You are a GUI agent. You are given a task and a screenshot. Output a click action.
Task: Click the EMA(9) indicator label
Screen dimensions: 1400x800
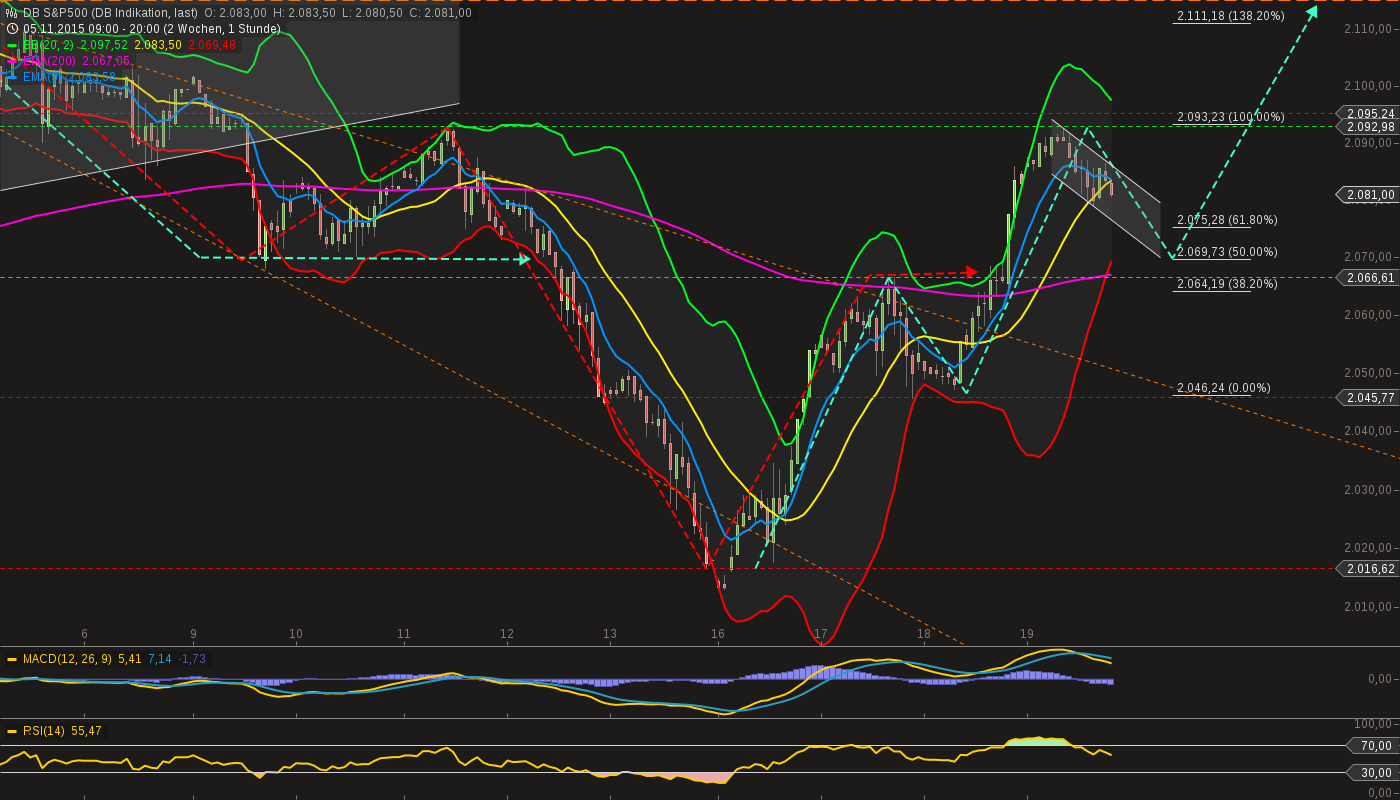[42, 77]
